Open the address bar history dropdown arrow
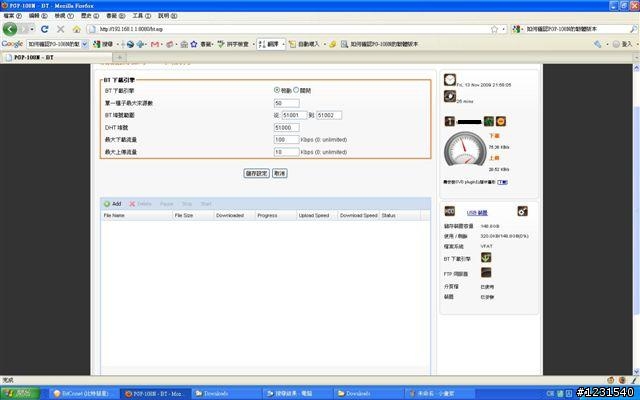Screen dimensions: 640x400 (x=504, y=29)
